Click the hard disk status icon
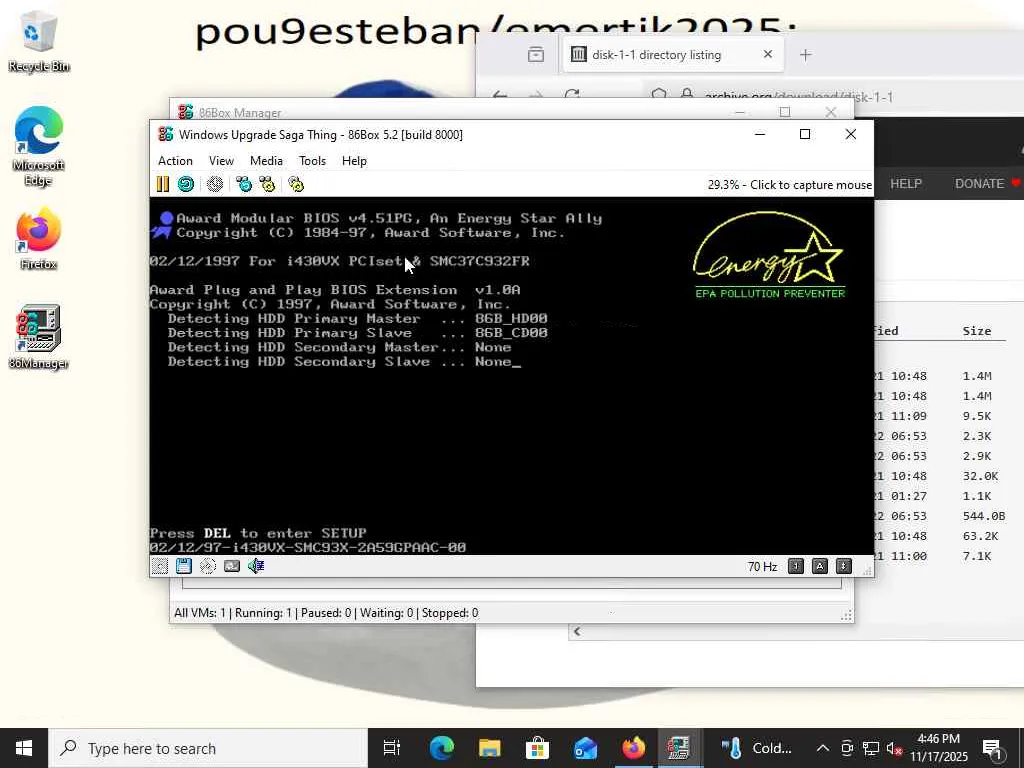The height and width of the screenshot is (768, 1024). (x=232, y=566)
